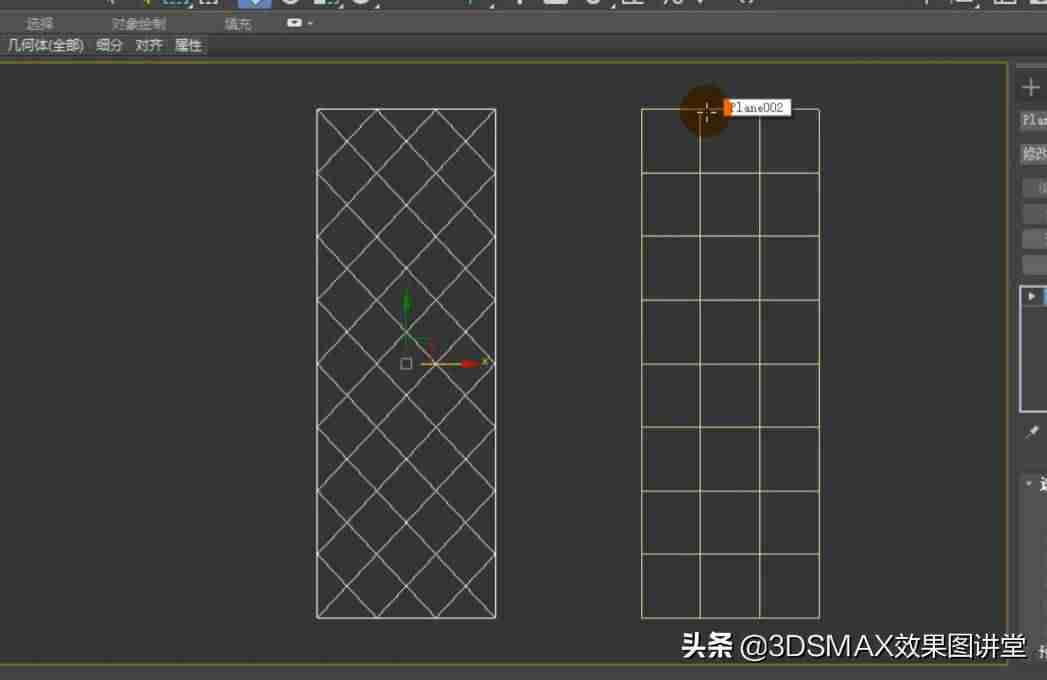
Task: Click the pin stack icon
Action: tap(1032, 432)
